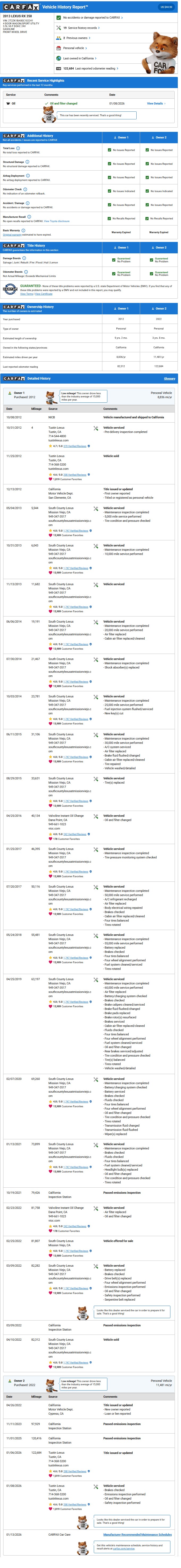Show info for Manufacturer Recall

29,217
